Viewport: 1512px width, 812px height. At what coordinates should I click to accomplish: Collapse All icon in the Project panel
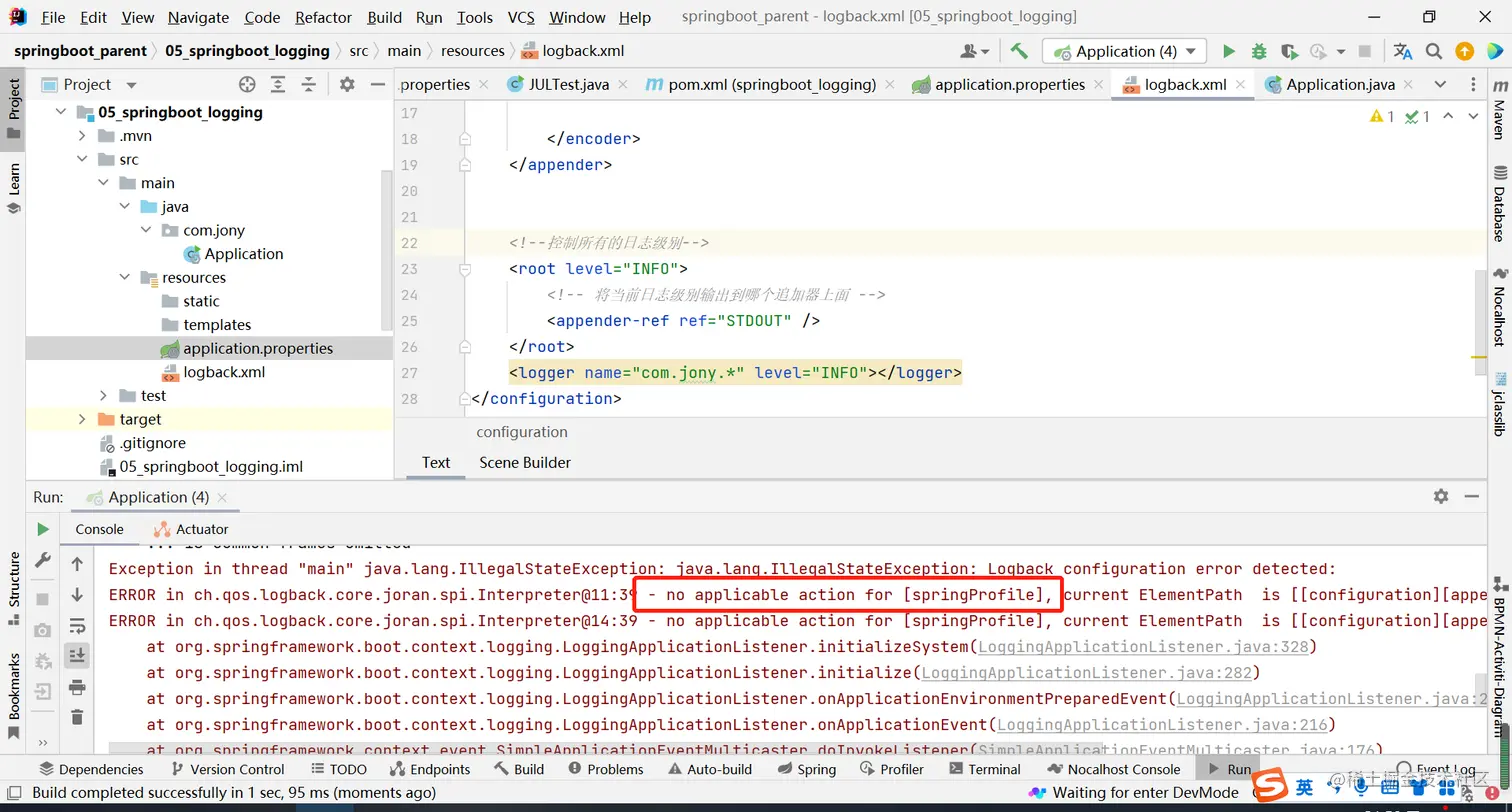[x=309, y=84]
